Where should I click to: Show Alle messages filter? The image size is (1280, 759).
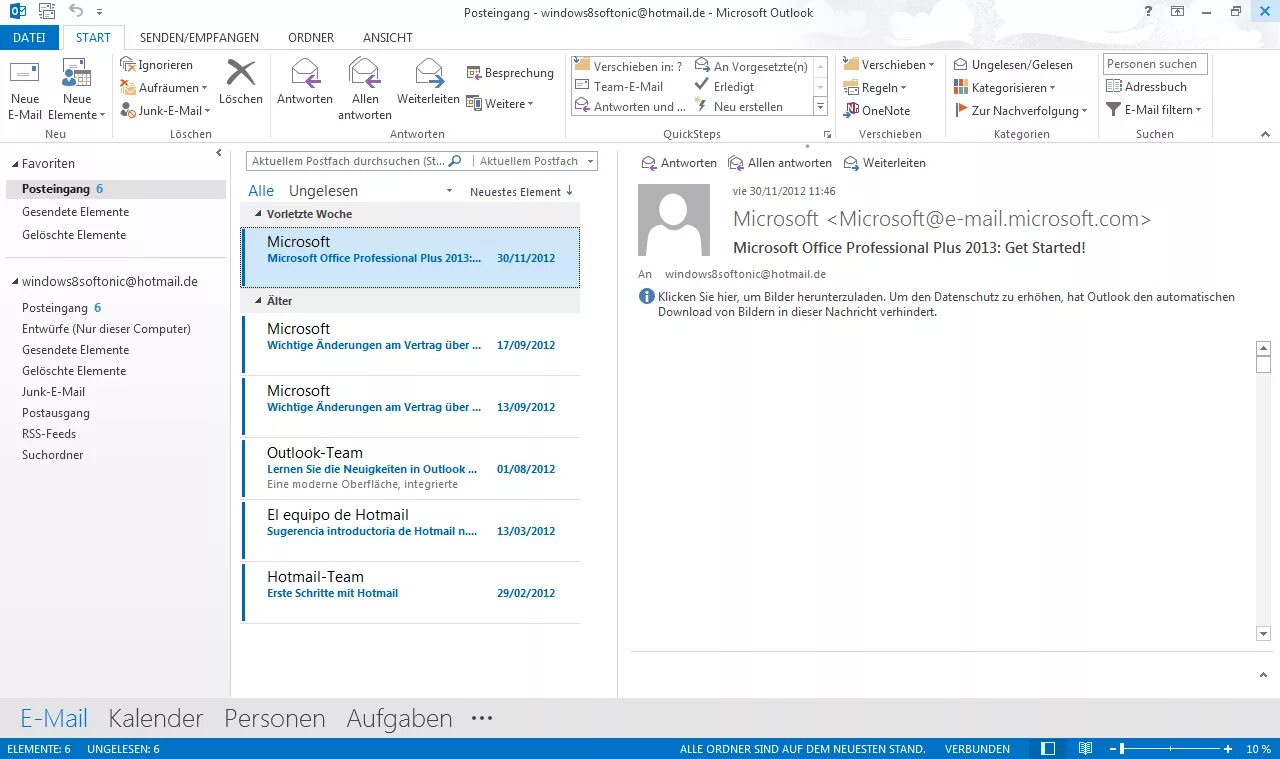click(x=261, y=191)
